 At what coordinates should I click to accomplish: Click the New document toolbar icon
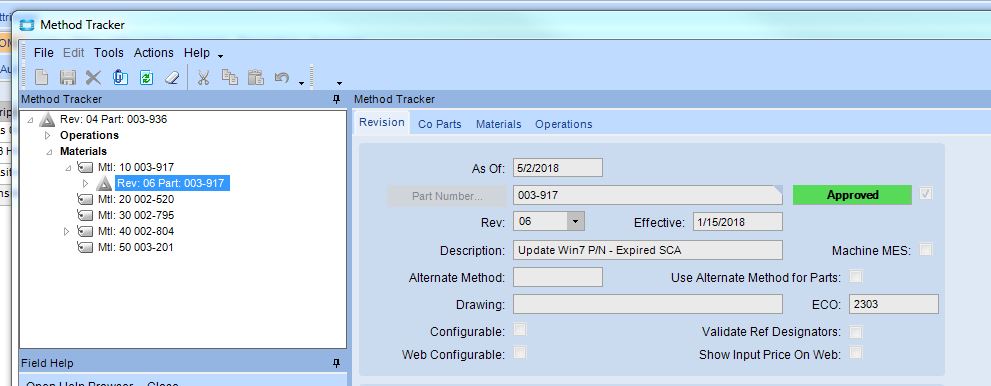[42, 78]
